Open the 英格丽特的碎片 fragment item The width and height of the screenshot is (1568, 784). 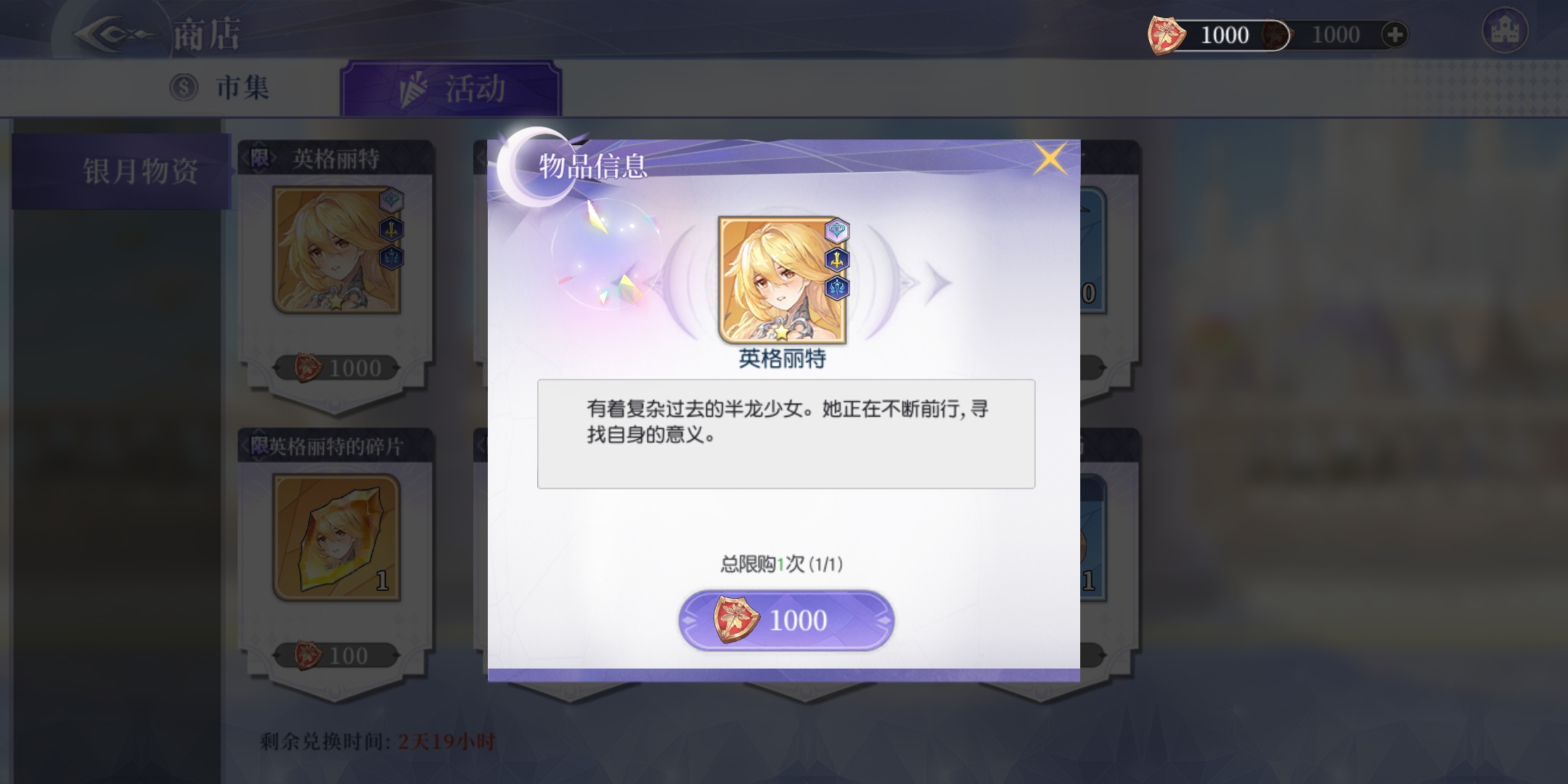(336, 537)
